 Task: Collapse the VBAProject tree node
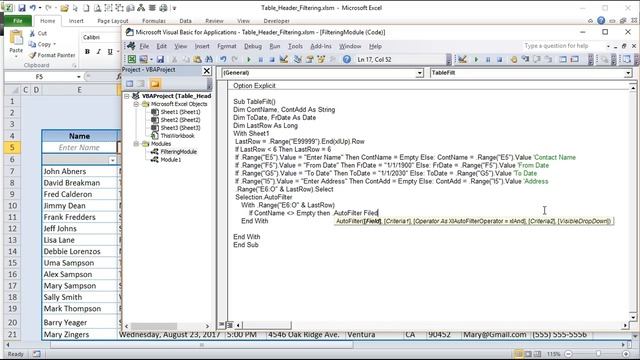click(127, 96)
